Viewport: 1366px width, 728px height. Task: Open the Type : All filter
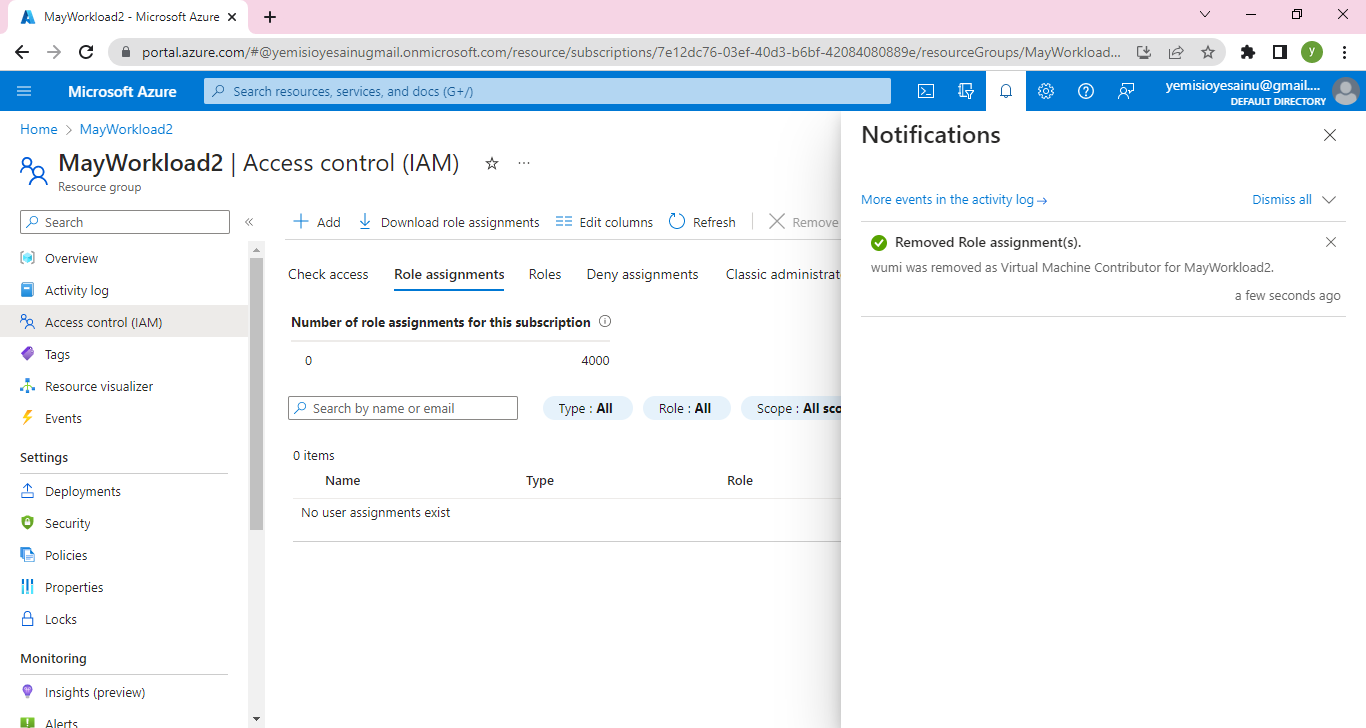[x=587, y=408]
